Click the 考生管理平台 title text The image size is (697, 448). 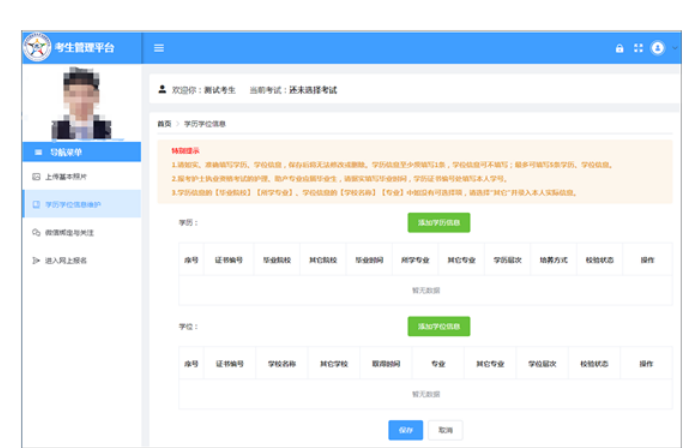point(91,47)
